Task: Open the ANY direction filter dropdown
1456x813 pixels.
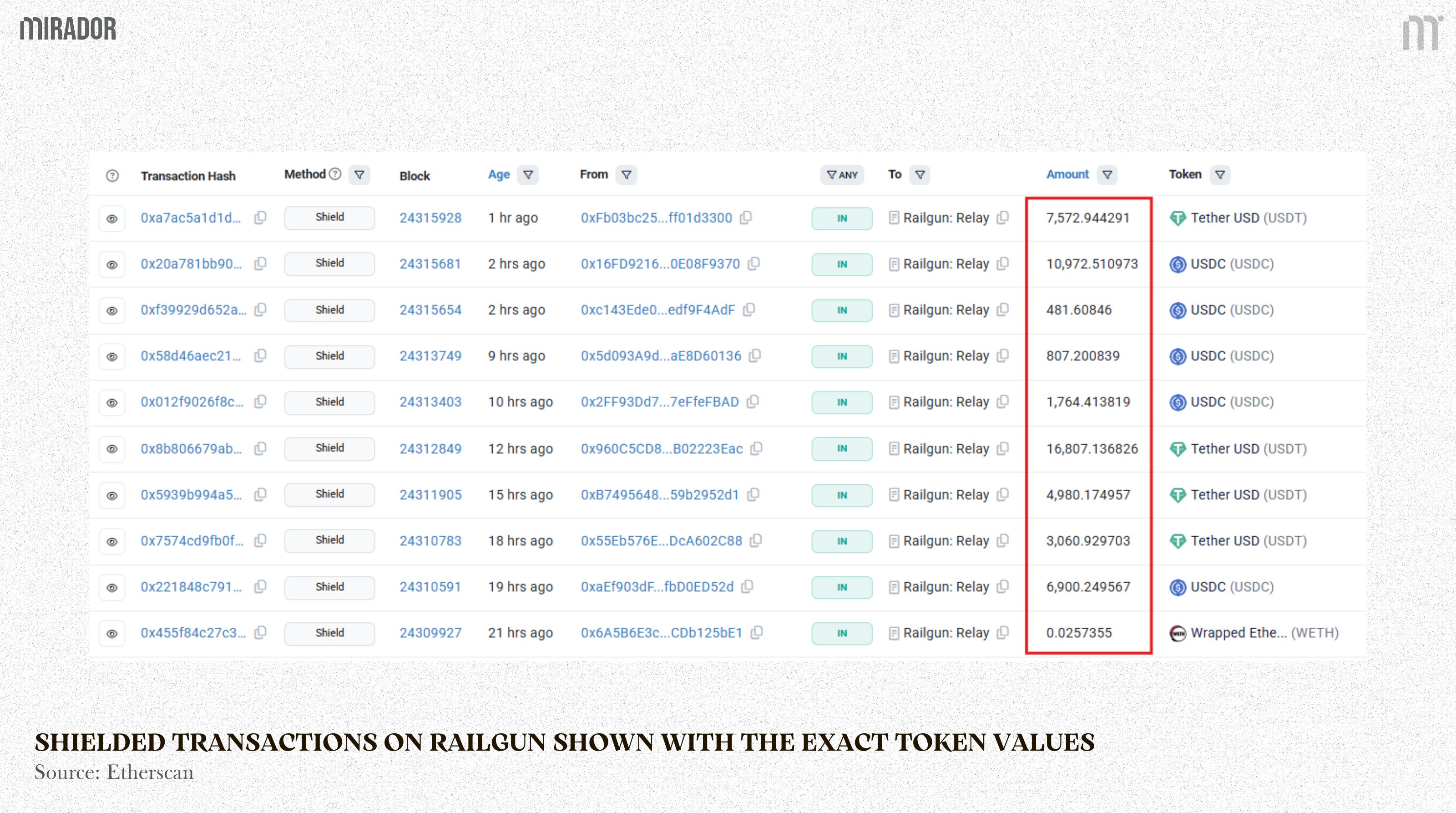Action: pyautogui.click(x=842, y=175)
